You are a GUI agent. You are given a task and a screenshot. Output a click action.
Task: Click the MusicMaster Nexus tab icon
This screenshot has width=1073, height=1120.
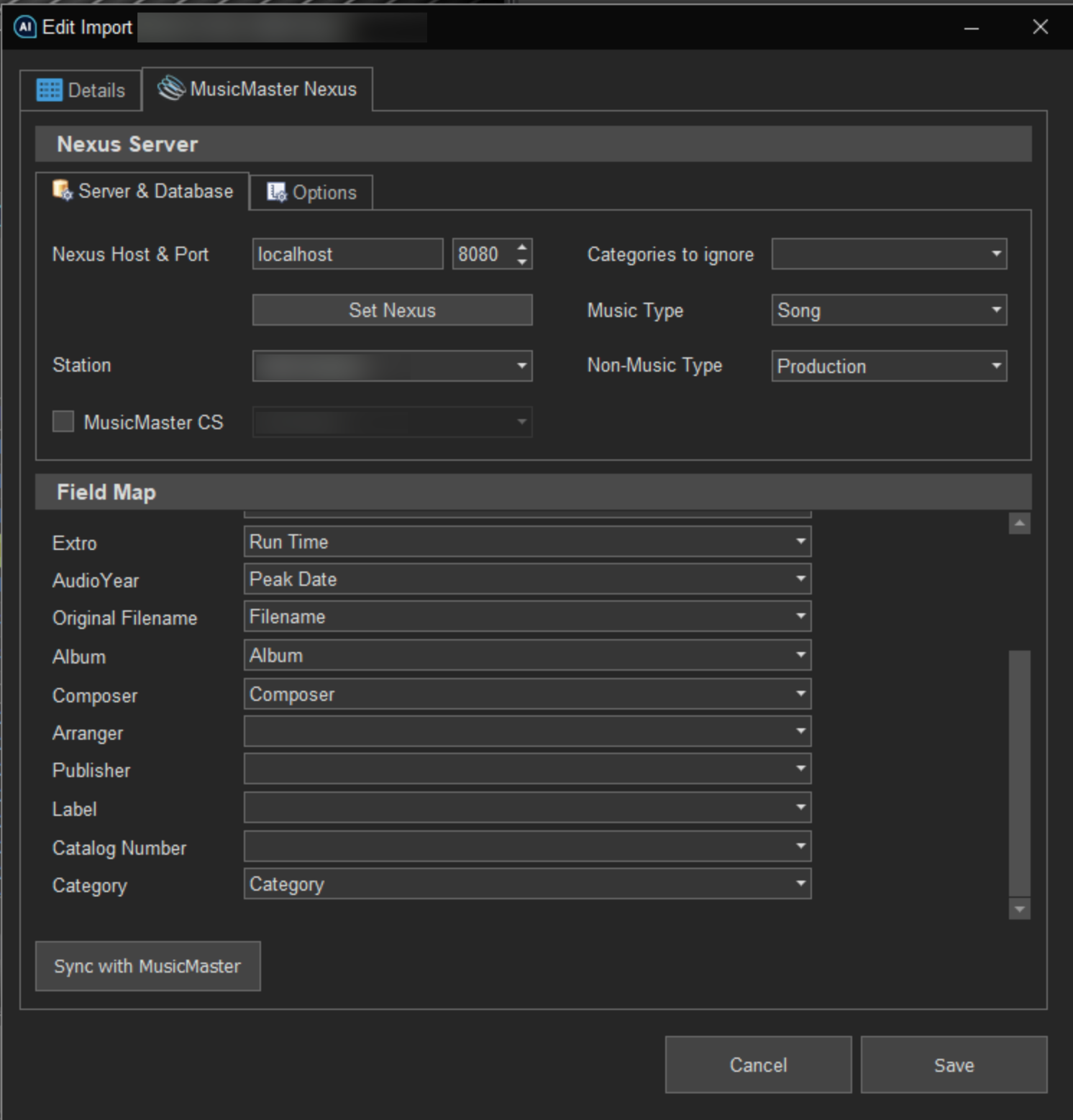pos(171,88)
